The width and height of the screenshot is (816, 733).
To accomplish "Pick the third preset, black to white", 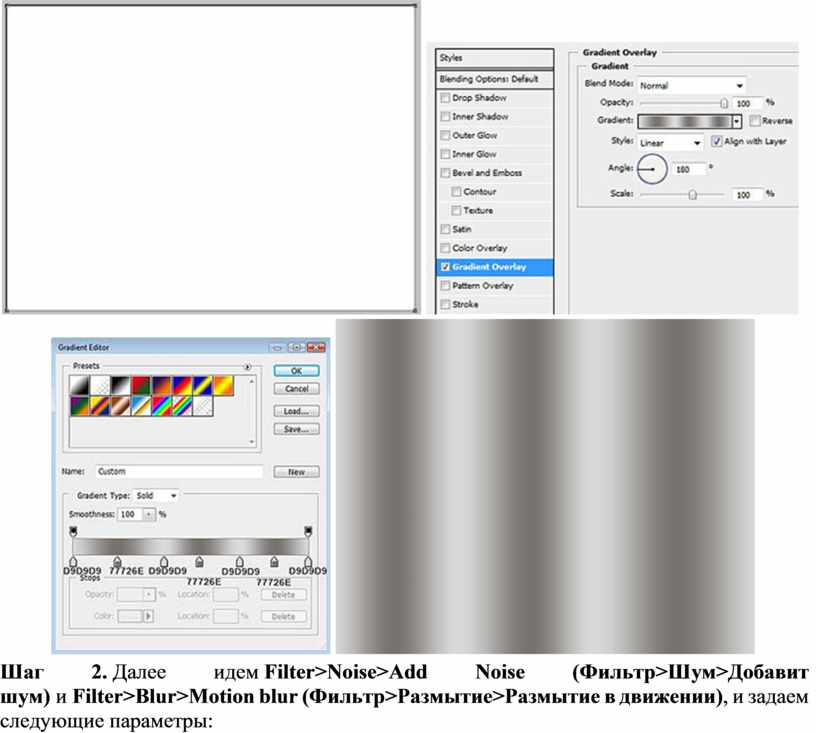I will [x=120, y=385].
